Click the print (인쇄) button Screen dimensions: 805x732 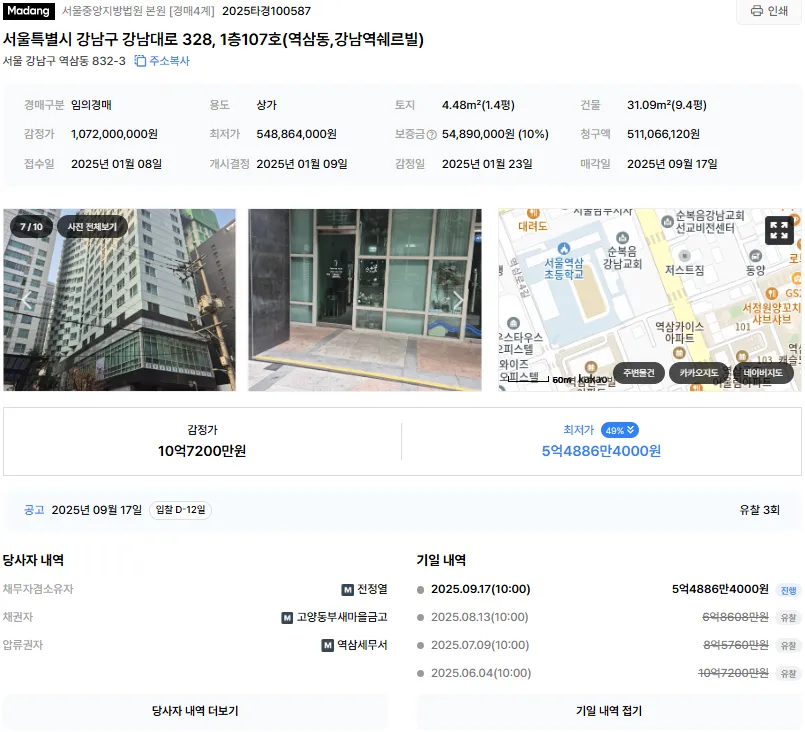pos(769,11)
